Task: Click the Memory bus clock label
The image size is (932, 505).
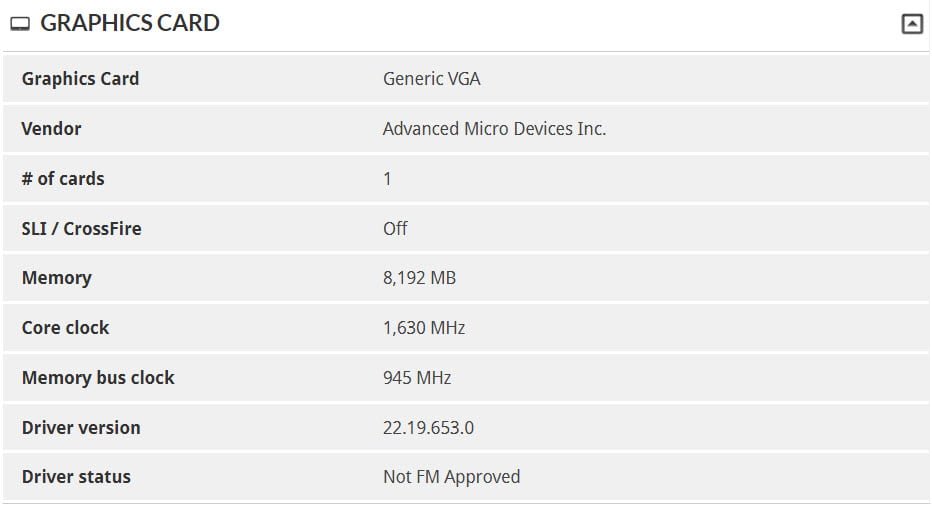Action: click(98, 377)
